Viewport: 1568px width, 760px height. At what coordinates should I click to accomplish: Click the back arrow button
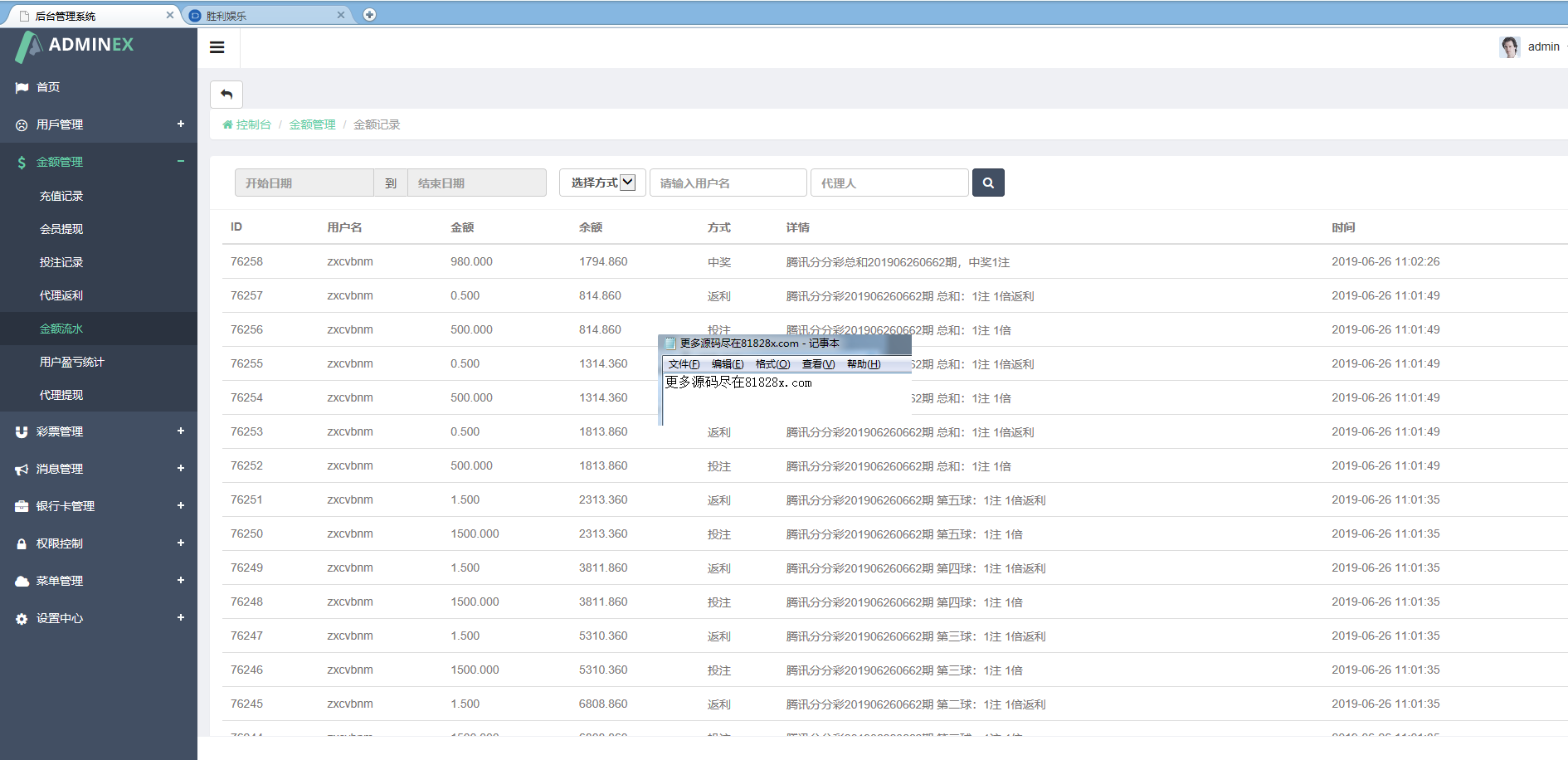coord(226,95)
